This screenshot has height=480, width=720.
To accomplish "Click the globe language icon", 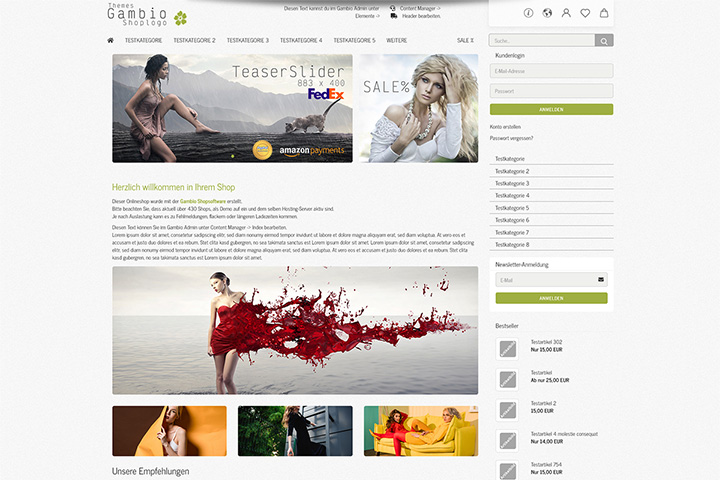I will (x=547, y=13).
